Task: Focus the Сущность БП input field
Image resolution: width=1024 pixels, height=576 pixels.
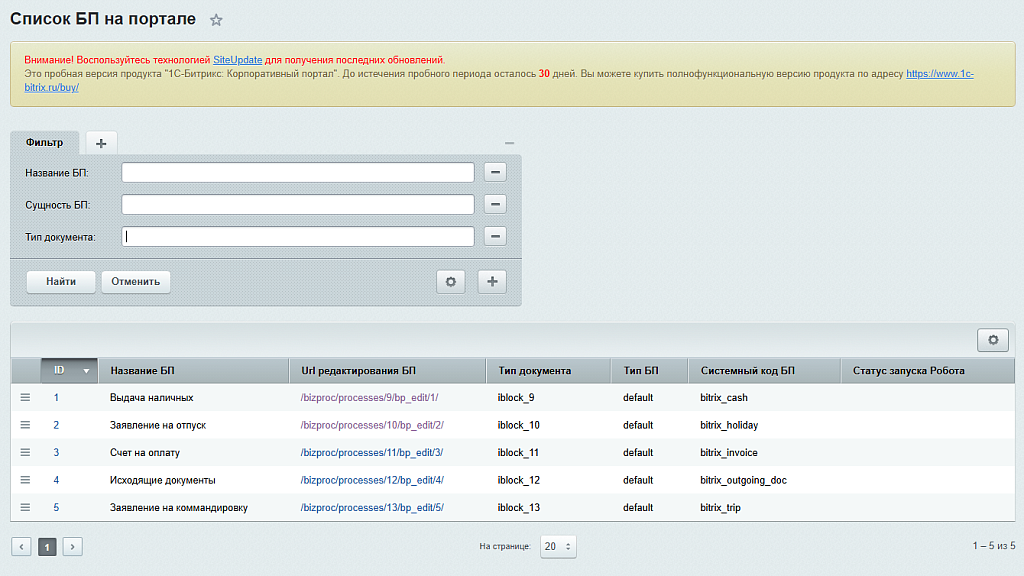Action: 297,205
